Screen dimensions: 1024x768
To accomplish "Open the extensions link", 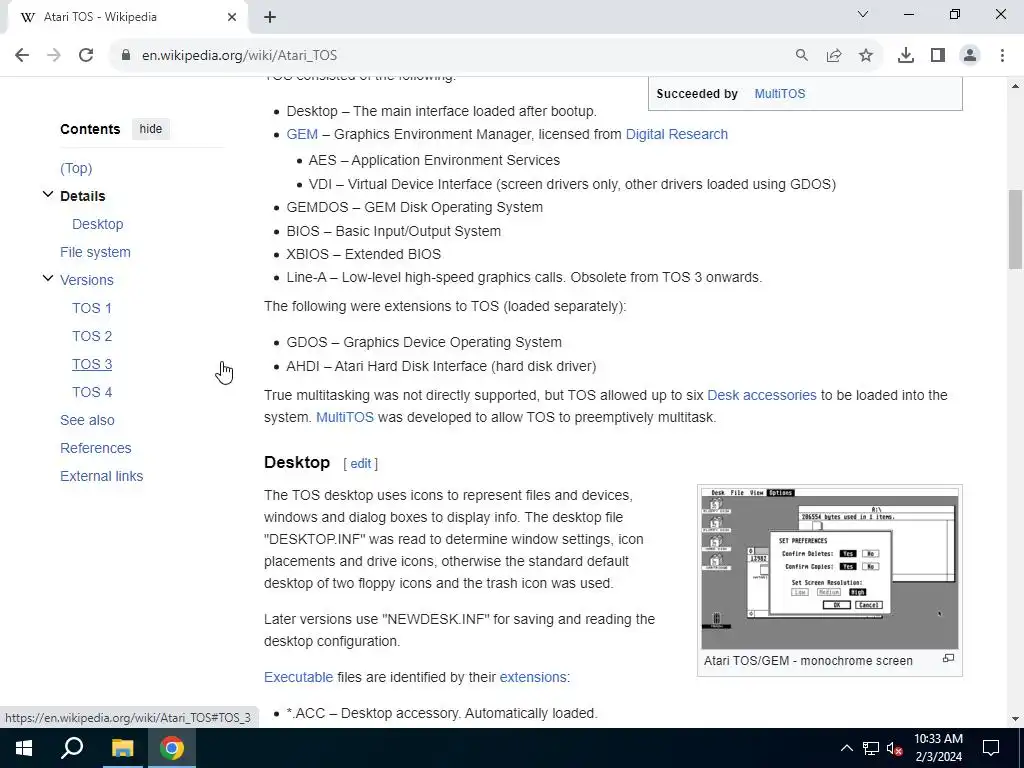I will (533, 677).
